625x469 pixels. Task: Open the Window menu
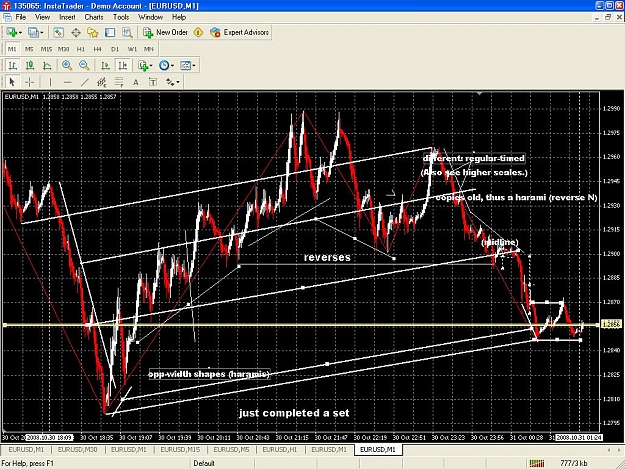(150, 17)
